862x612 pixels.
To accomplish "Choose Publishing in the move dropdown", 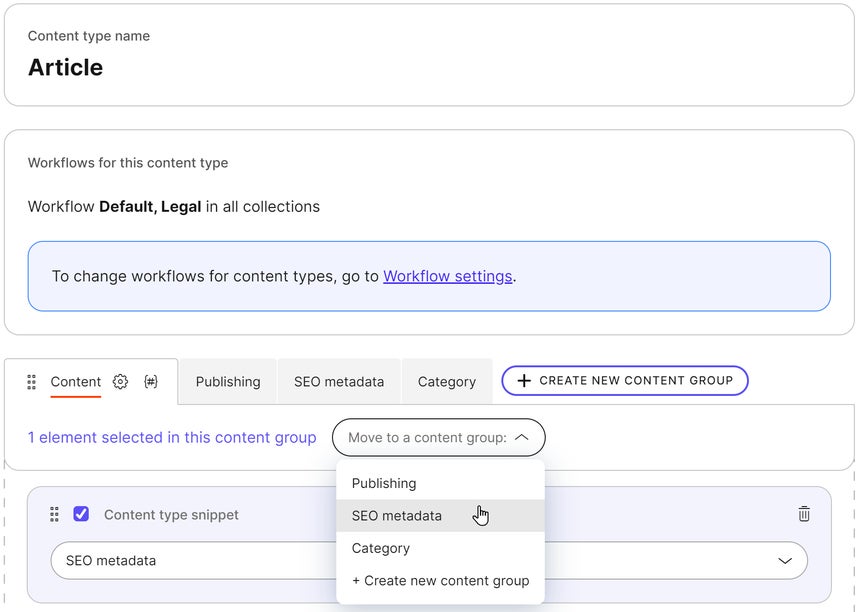I will 440,483.
